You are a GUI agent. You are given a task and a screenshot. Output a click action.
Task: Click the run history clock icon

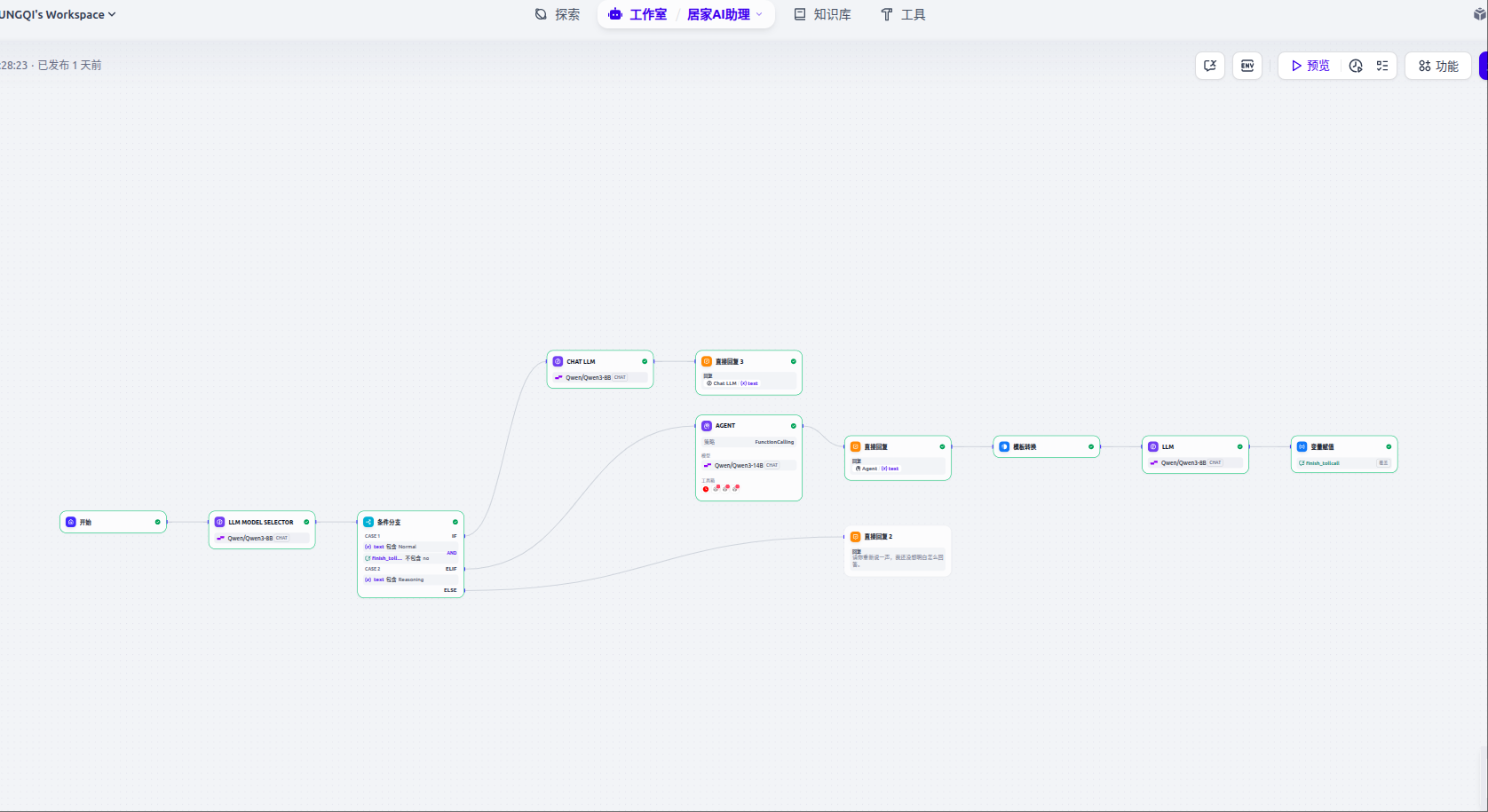(1356, 66)
